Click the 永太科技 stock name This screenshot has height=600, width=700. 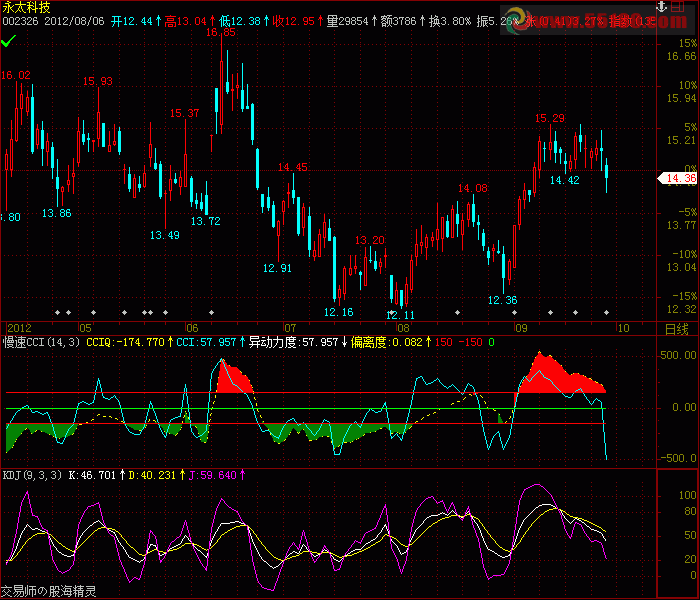[x=26, y=7]
